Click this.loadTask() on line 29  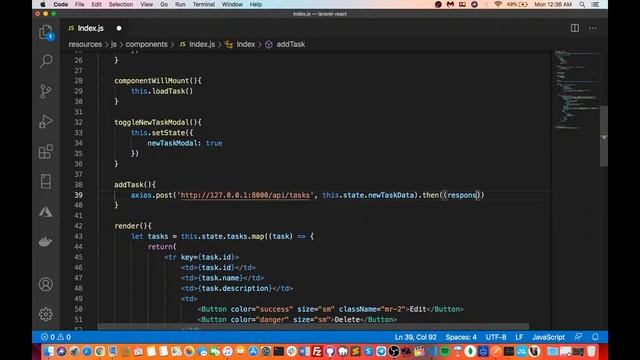pos(162,91)
